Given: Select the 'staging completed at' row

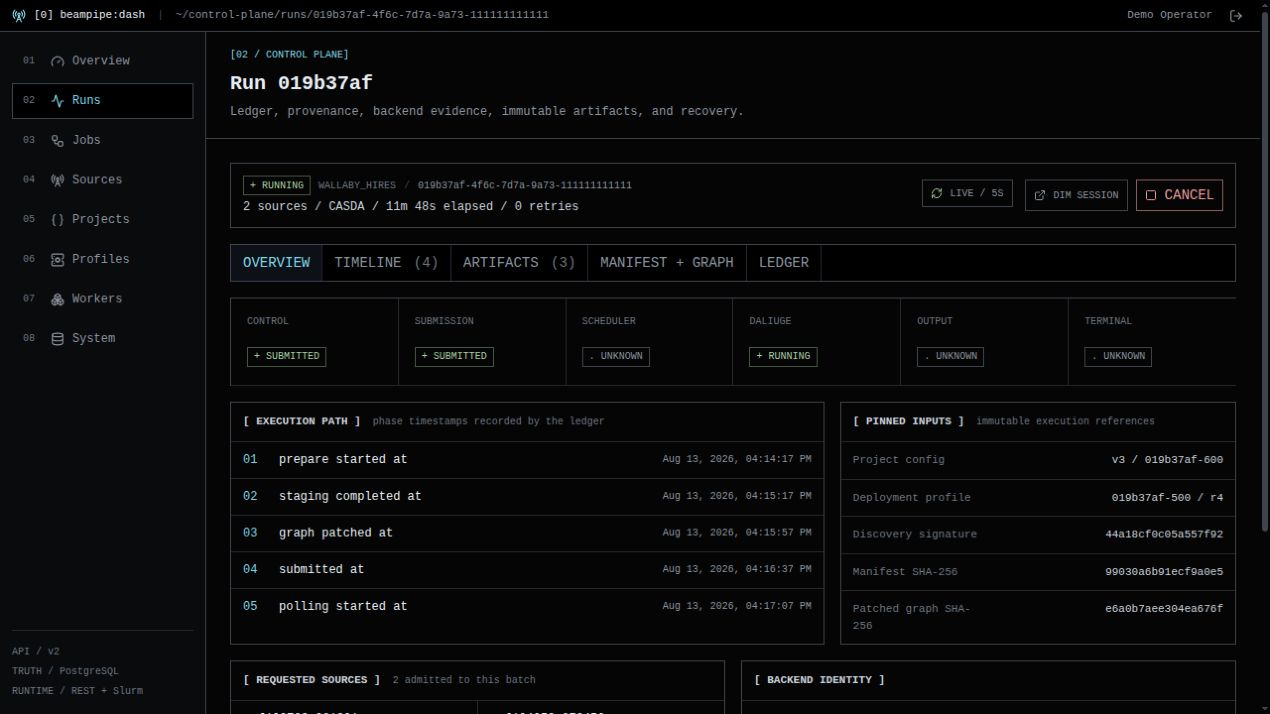Looking at the screenshot, I should [x=527, y=496].
